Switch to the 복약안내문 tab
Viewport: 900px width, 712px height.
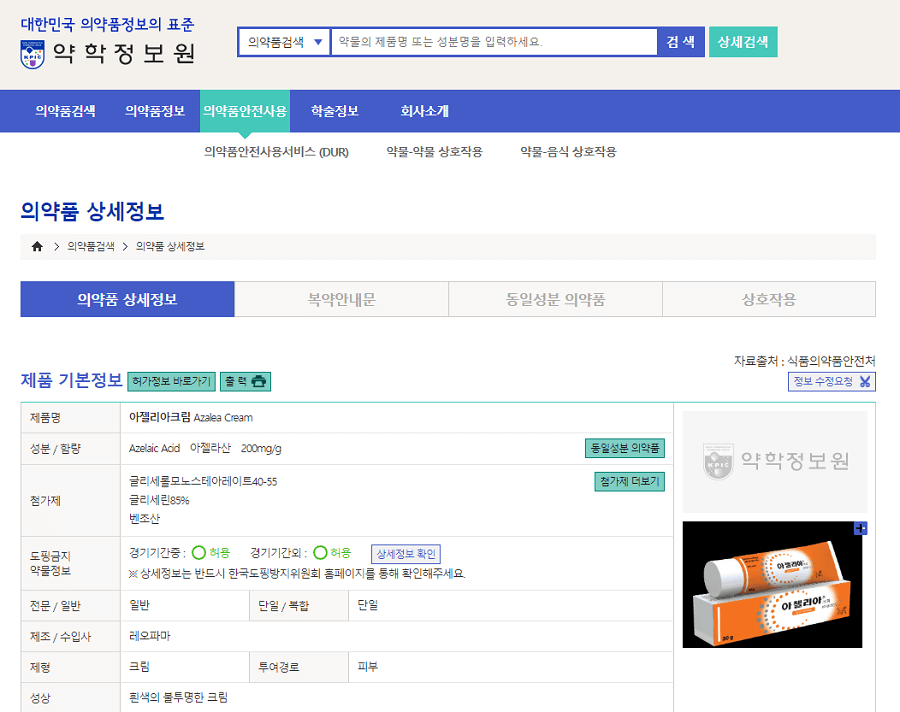click(x=342, y=299)
